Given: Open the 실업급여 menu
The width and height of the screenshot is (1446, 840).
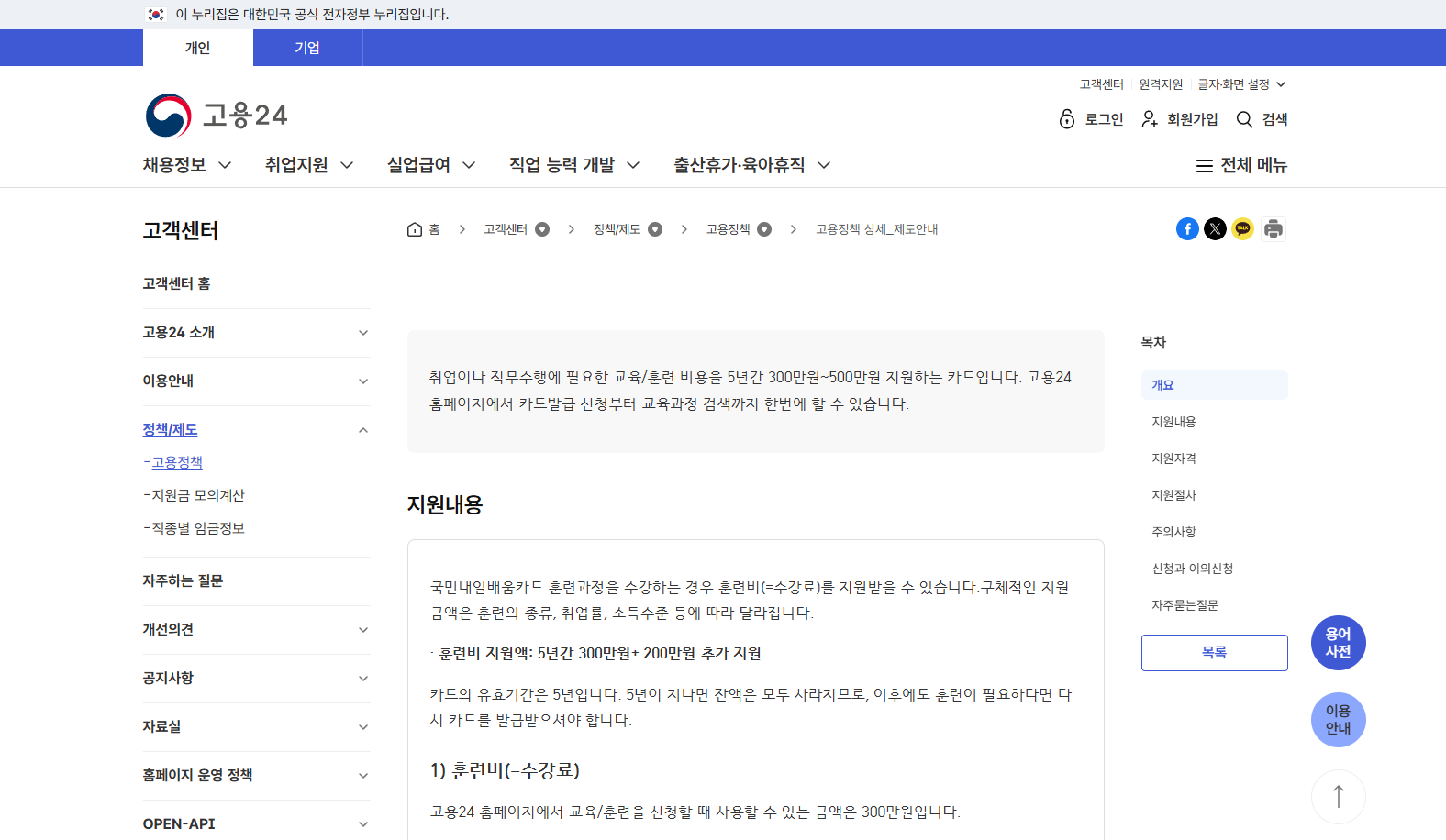Looking at the screenshot, I should point(431,165).
